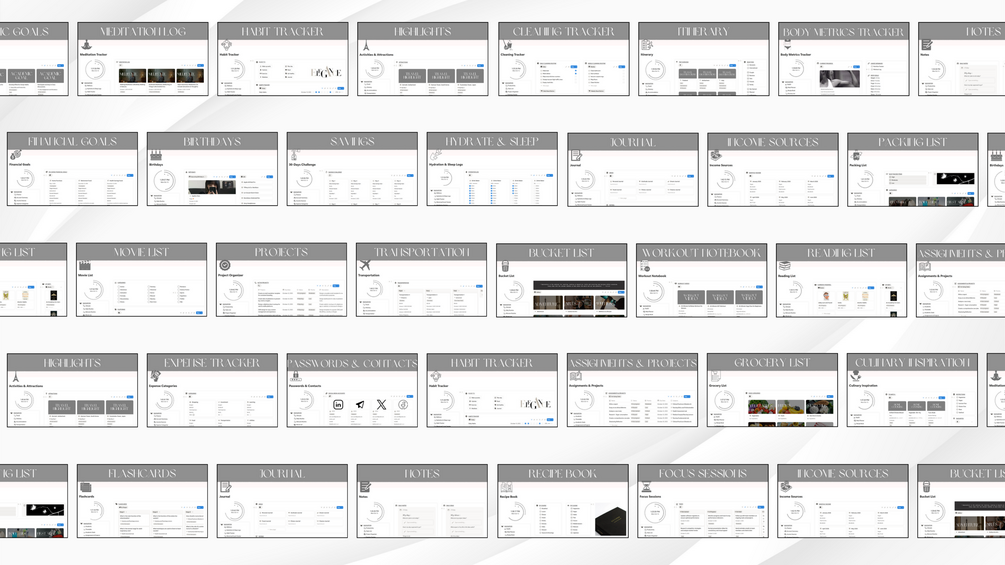Image resolution: width=1005 pixels, height=565 pixels.
Task: Open the Meditation Log template thumbnail
Action: pyautogui.click(x=143, y=59)
